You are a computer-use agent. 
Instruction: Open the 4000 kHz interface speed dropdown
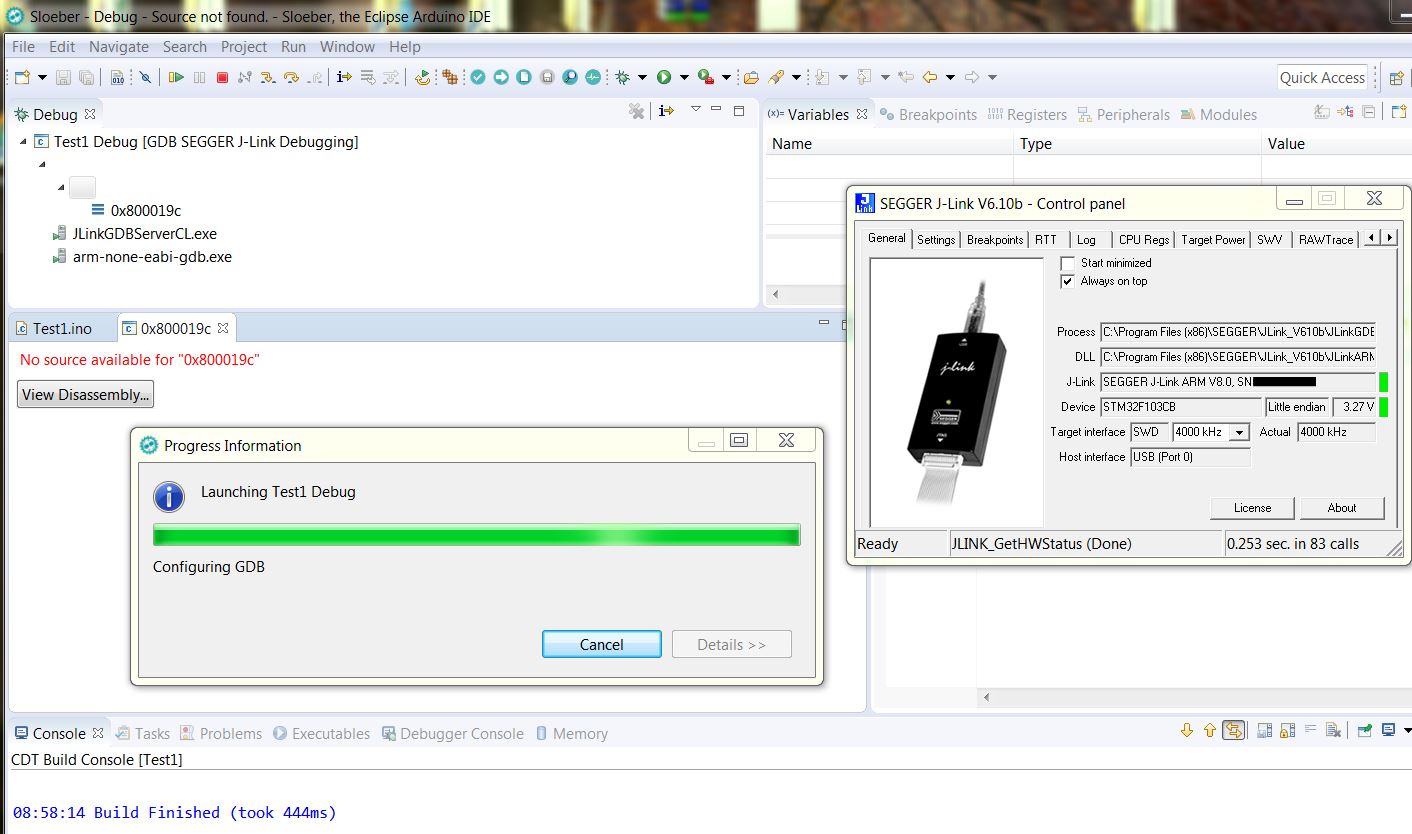(x=1239, y=432)
